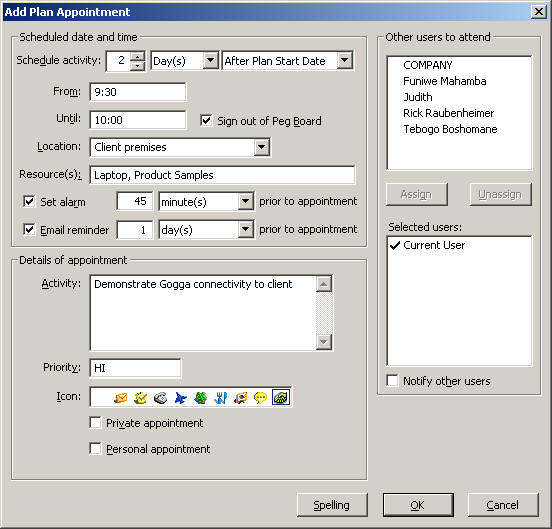This screenshot has width=552, height=529.
Task: Enable Private appointment checkbox
Action: [95, 422]
